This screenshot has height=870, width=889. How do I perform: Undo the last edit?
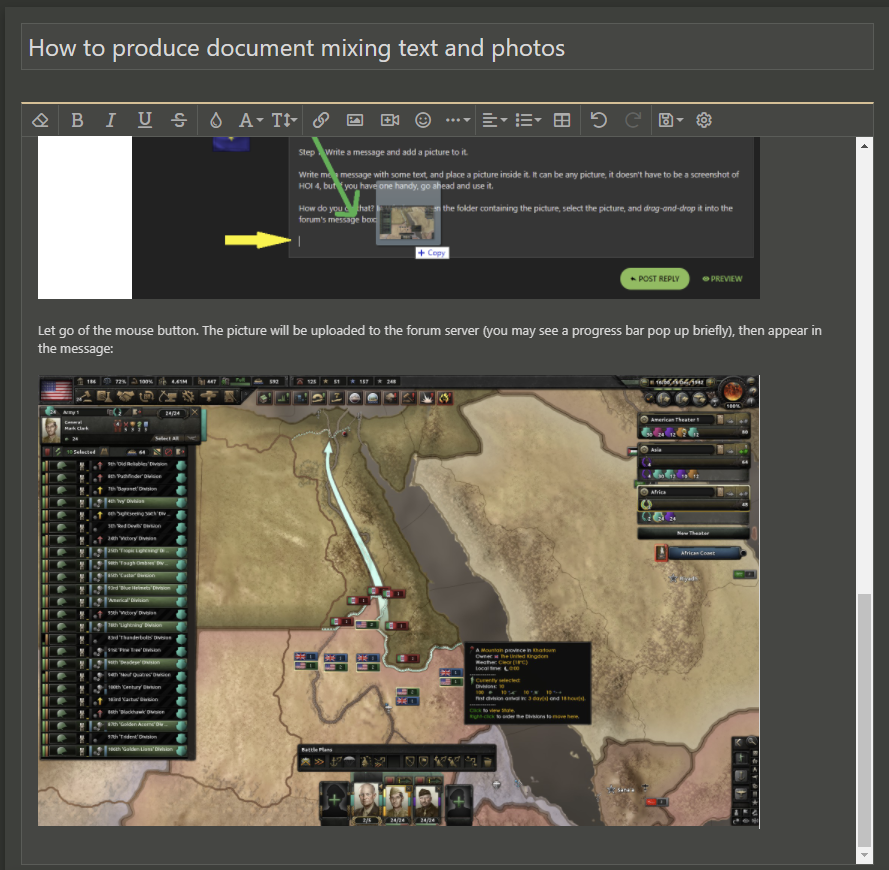598,120
